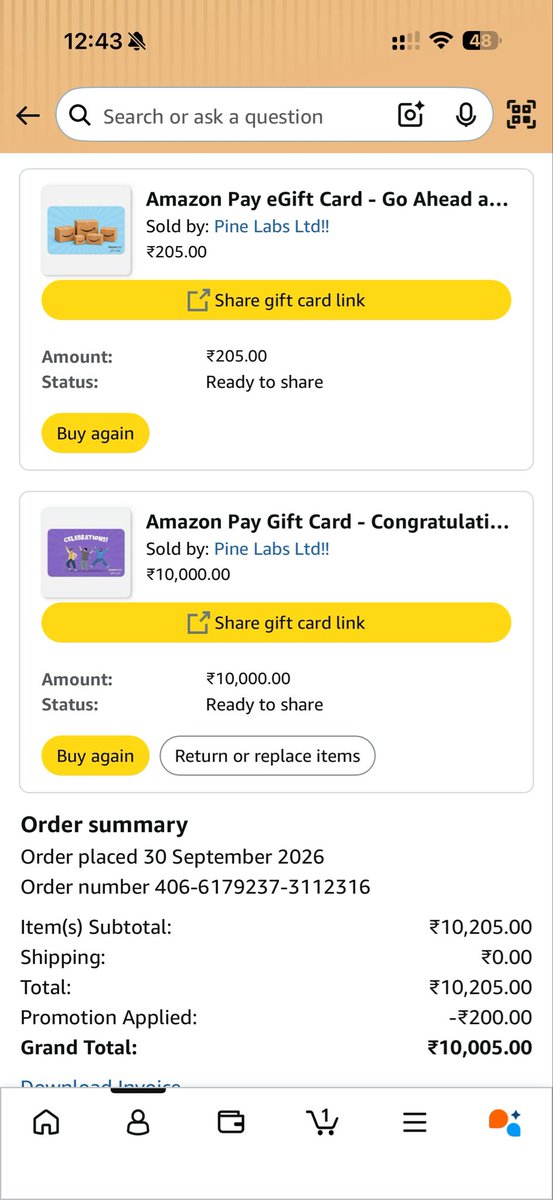
Task: Open the shopping cart icon
Action: pyautogui.click(x=322, y=1122)
